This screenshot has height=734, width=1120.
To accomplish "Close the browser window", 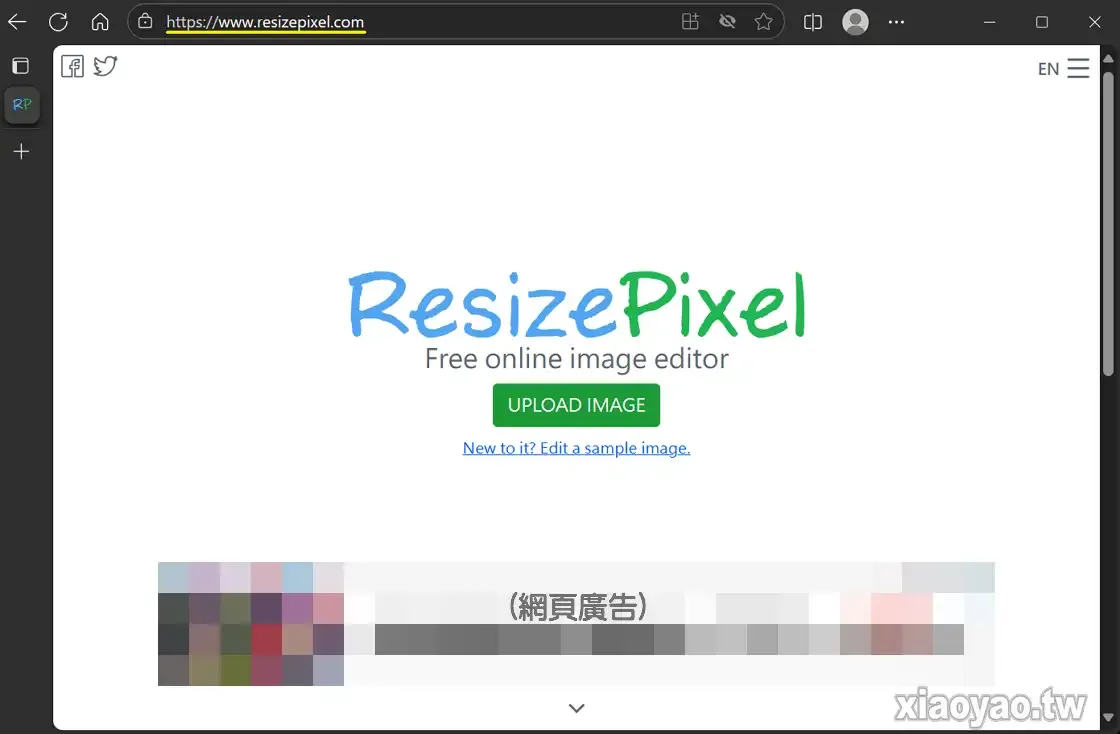I will 1094,22.
